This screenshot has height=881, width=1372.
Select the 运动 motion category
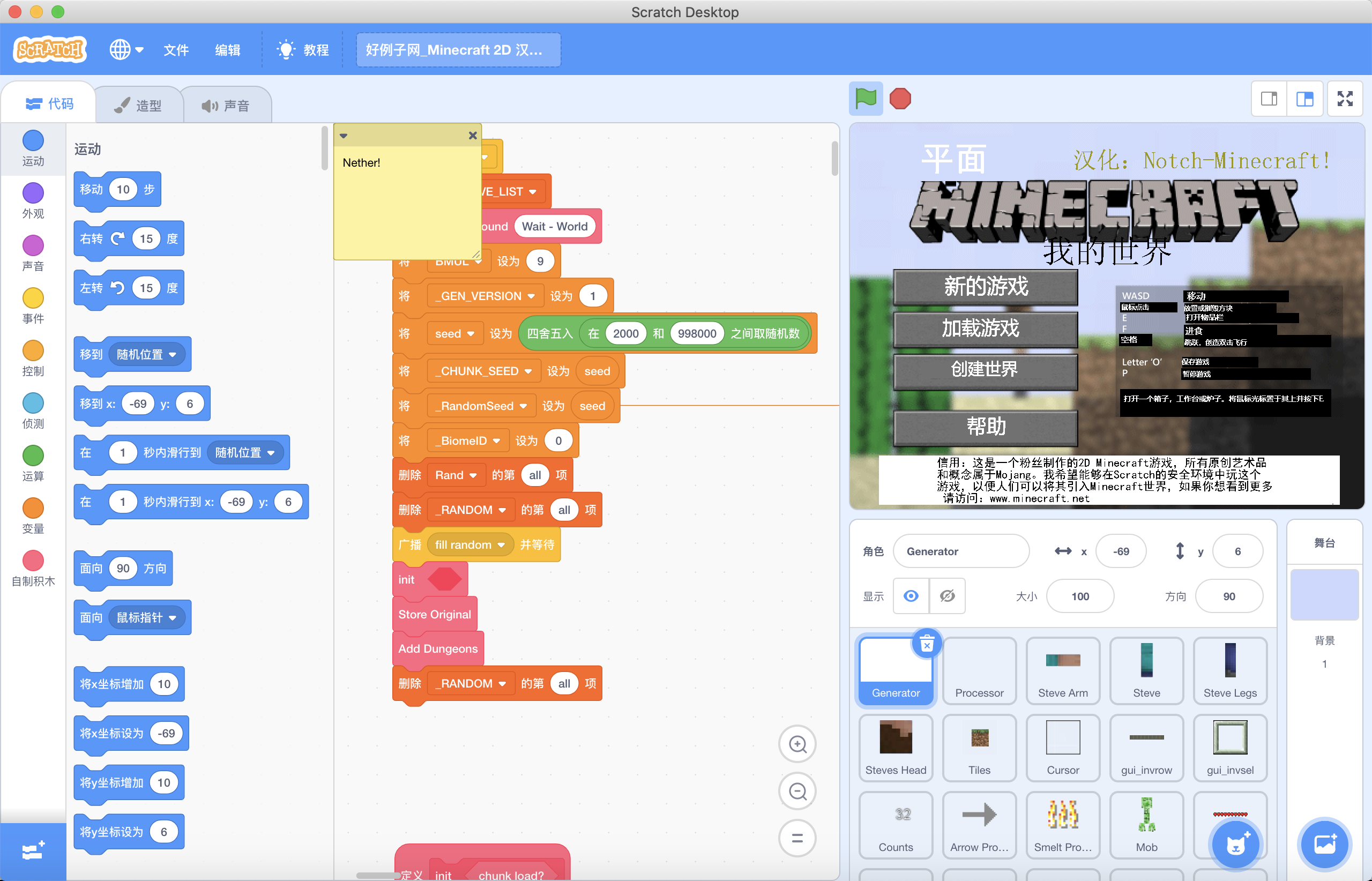33,149
